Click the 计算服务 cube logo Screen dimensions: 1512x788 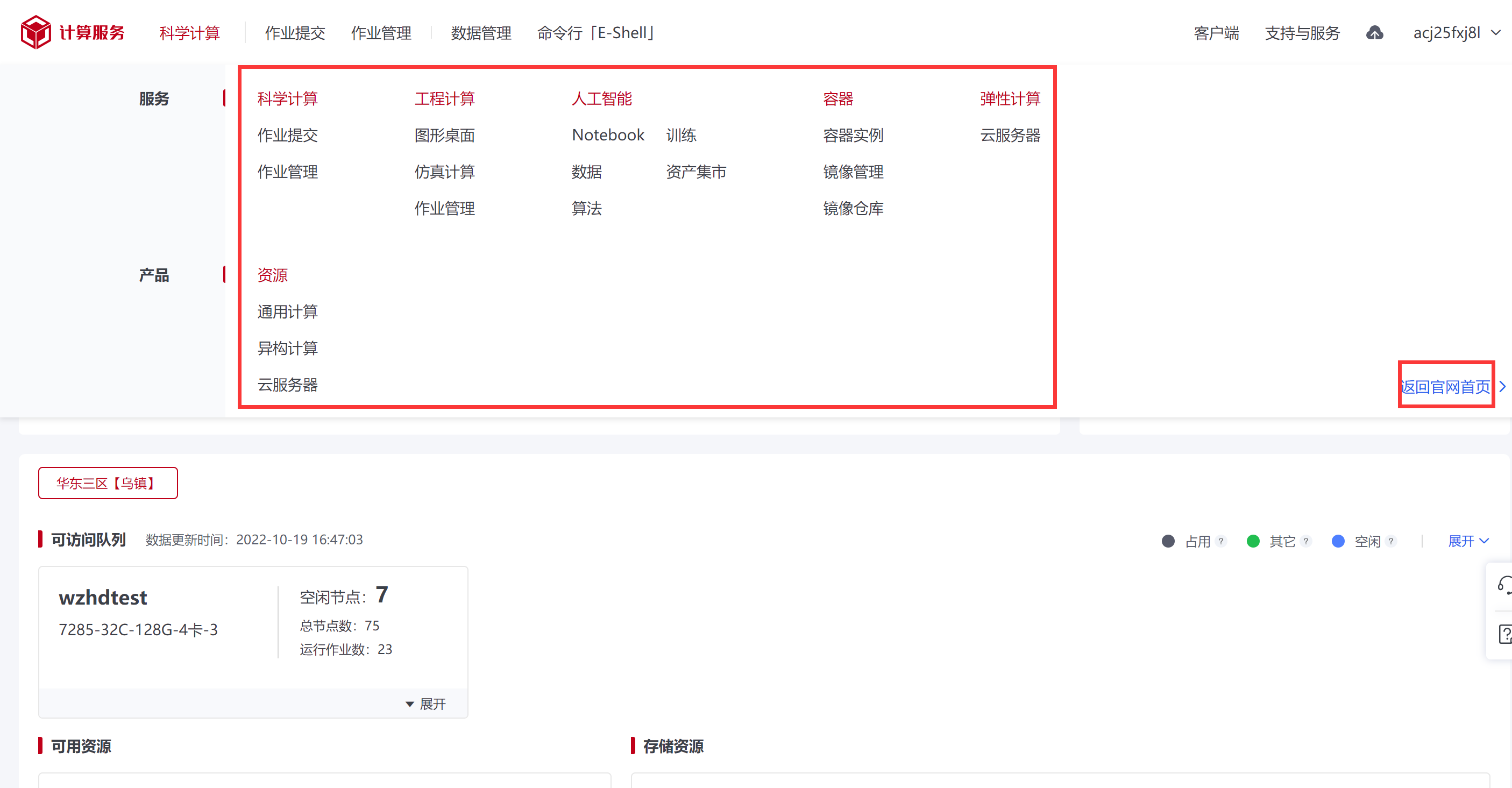tap(36, 32)
